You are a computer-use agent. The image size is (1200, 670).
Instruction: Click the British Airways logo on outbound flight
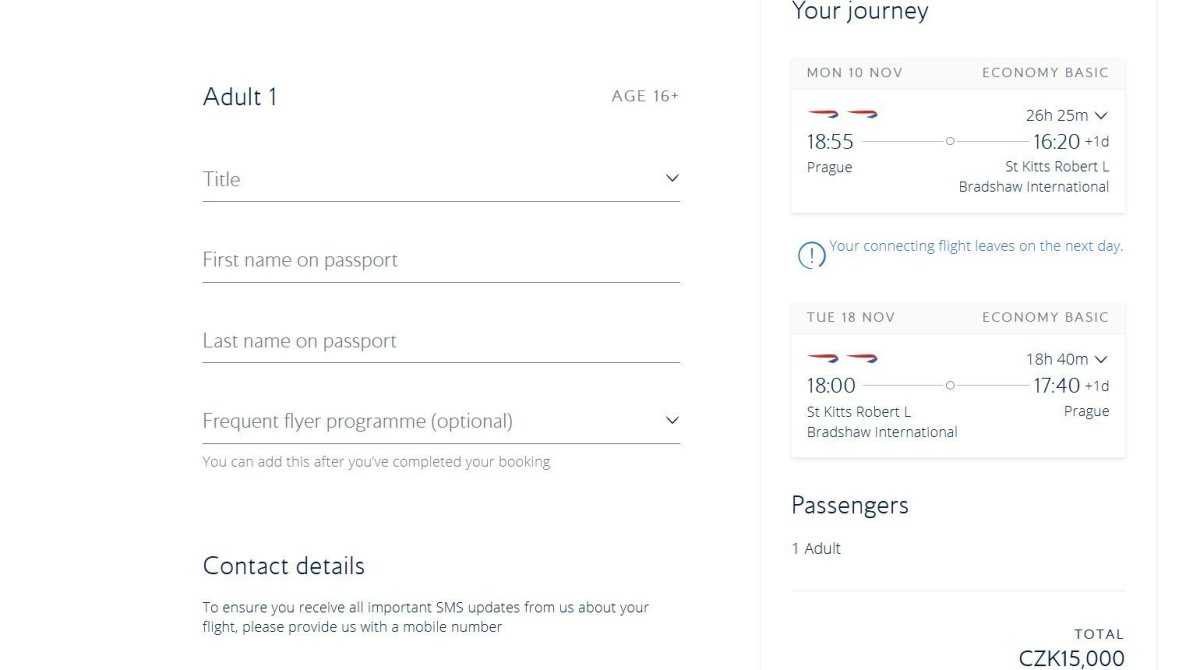tap(842, 114)
